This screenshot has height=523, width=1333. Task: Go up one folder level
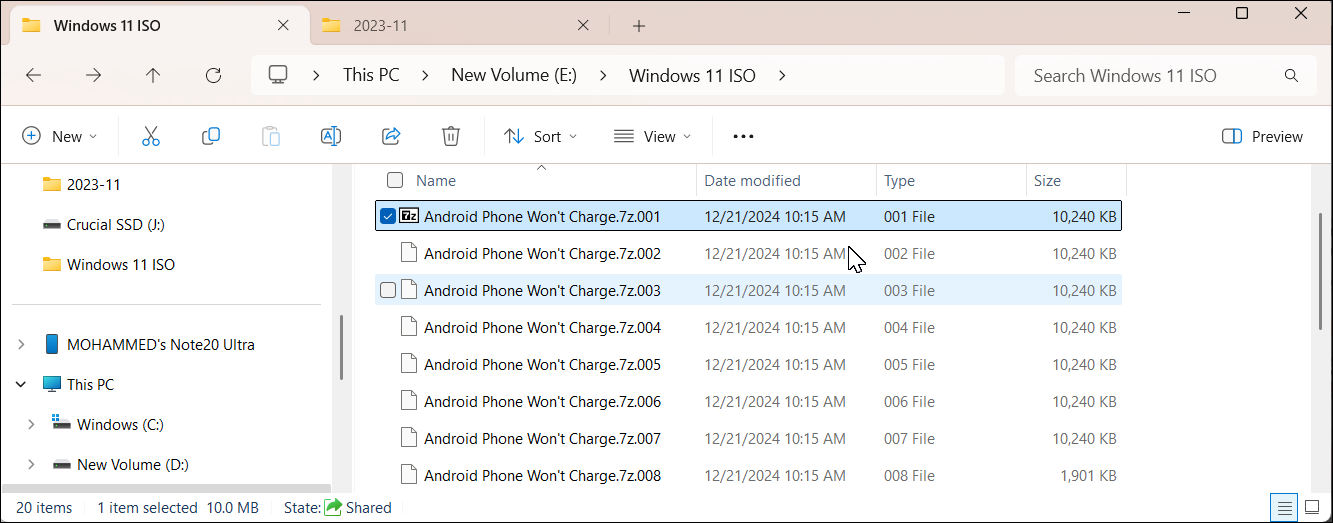pos(153,75)
